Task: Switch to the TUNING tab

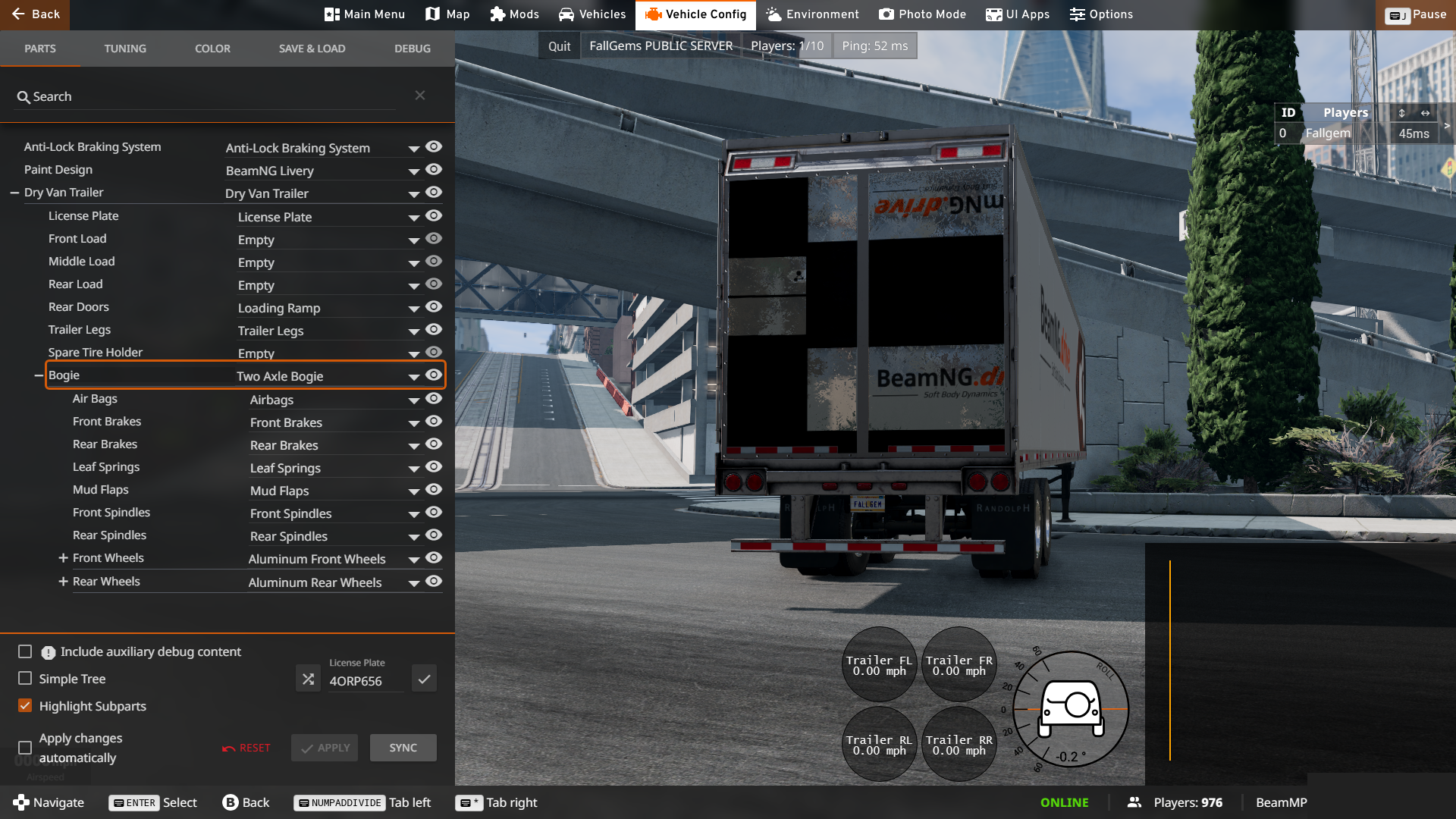Action: (x=125, y=49)
